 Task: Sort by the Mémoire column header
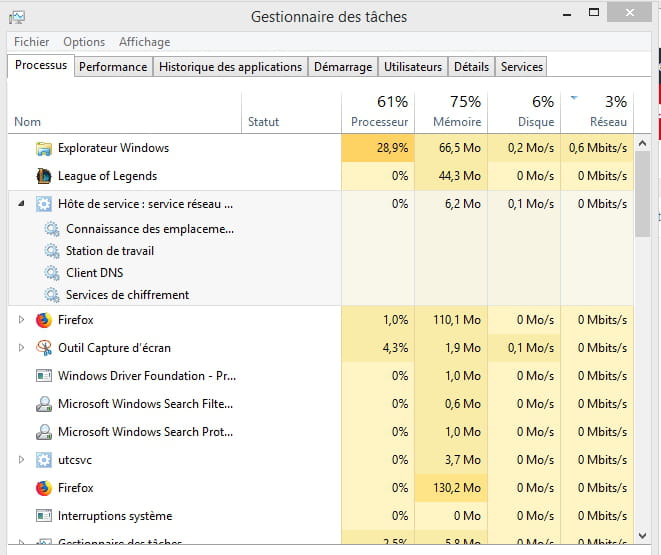pyautogui.click(x=451, y=112)
